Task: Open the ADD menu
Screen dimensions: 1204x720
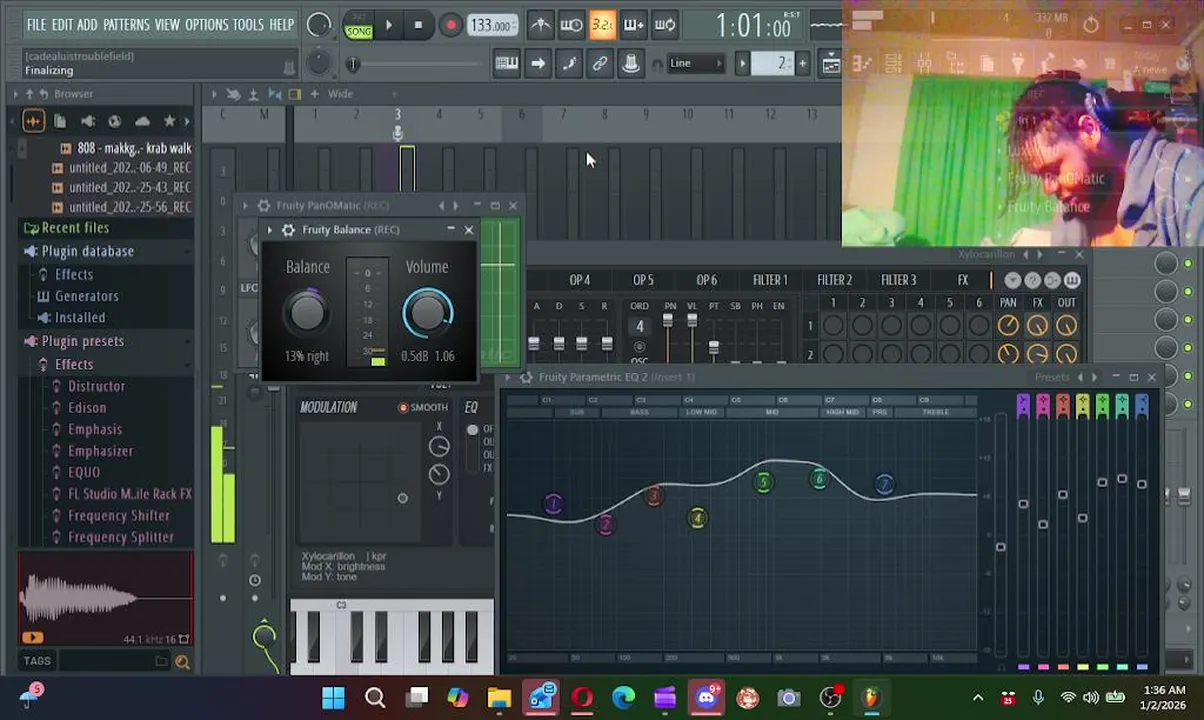Action: point(88,24)
